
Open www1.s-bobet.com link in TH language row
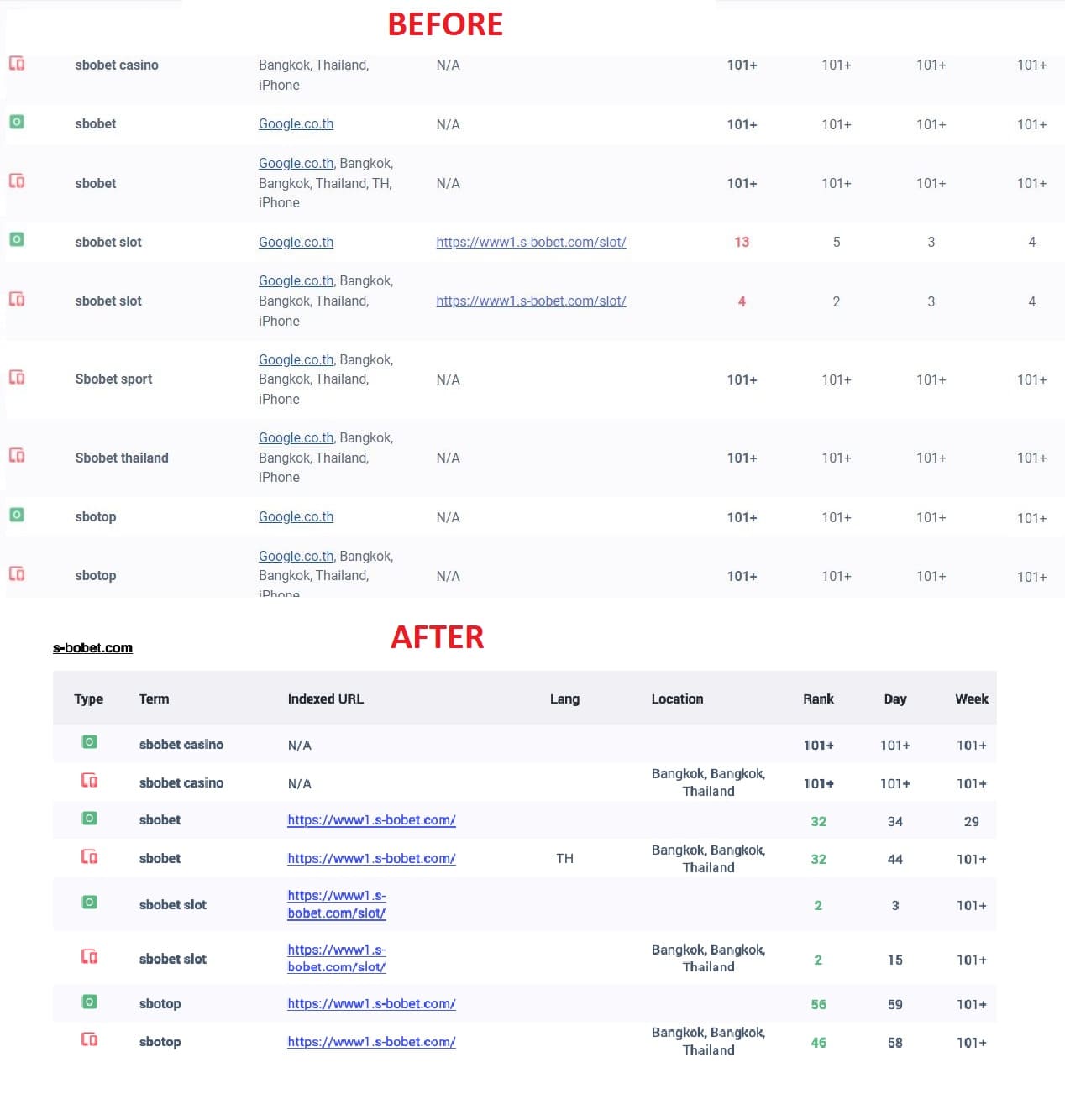click(371, 859)
